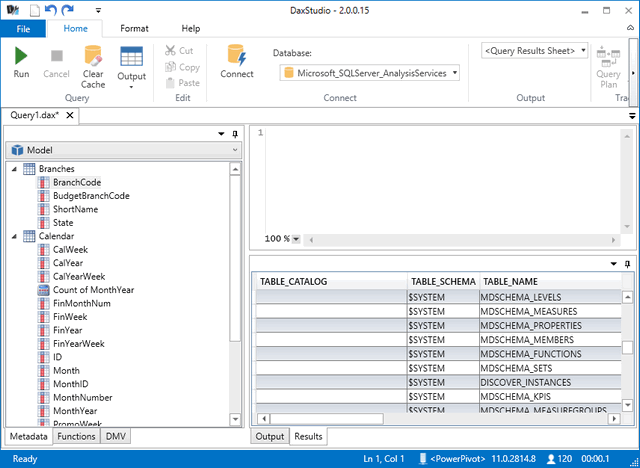Select the MonthYear column

75,411
